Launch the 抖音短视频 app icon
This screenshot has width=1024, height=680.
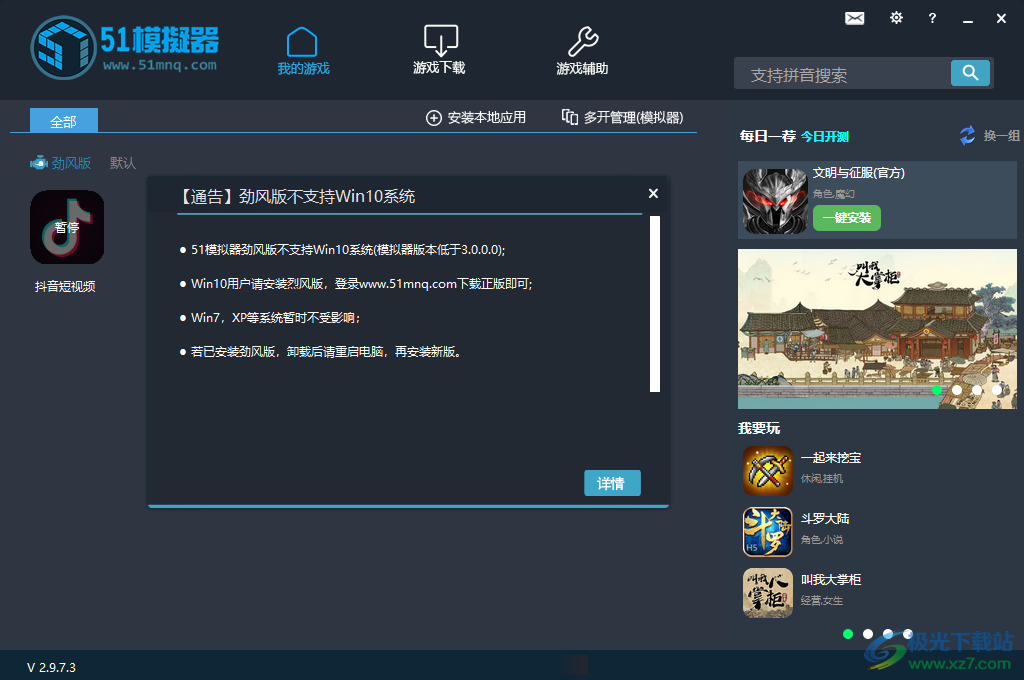[67, 227]
